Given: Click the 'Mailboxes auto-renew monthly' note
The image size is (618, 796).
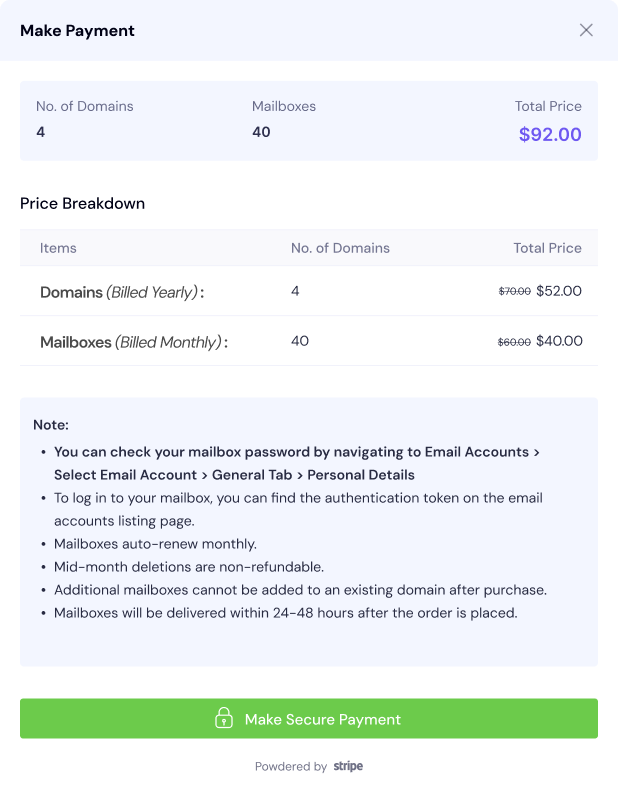Looking at the screenshot, I should pyautogui.click(x=155, y=544).
